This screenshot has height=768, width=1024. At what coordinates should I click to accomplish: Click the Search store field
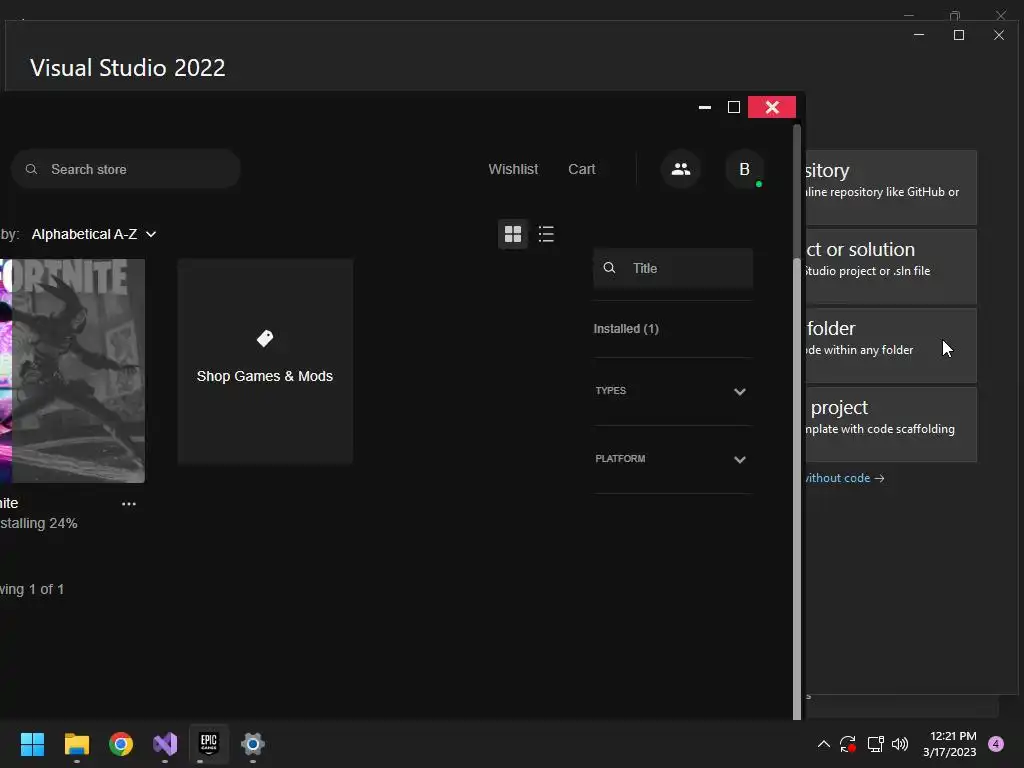pos(125,169)
